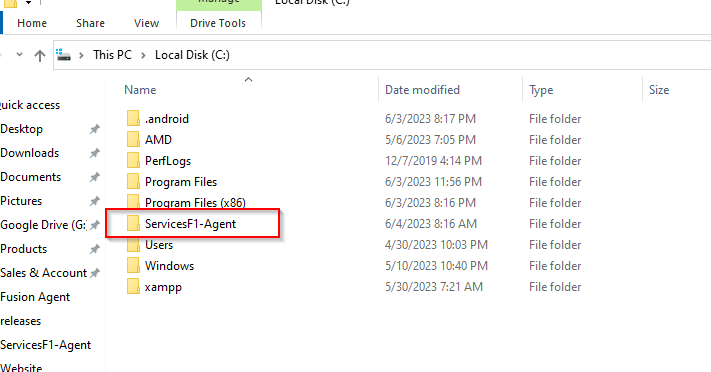Click Local Disk (C:) in address bar
This screenshot has width=711, height=372.
coord(192,55)
